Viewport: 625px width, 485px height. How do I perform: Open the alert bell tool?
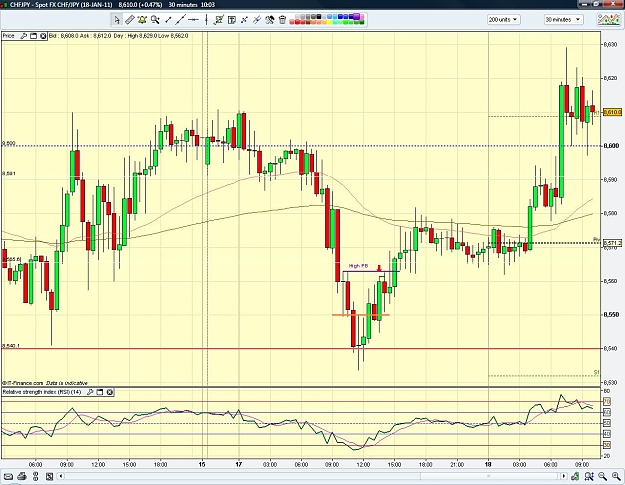click(x=142, y=20)
